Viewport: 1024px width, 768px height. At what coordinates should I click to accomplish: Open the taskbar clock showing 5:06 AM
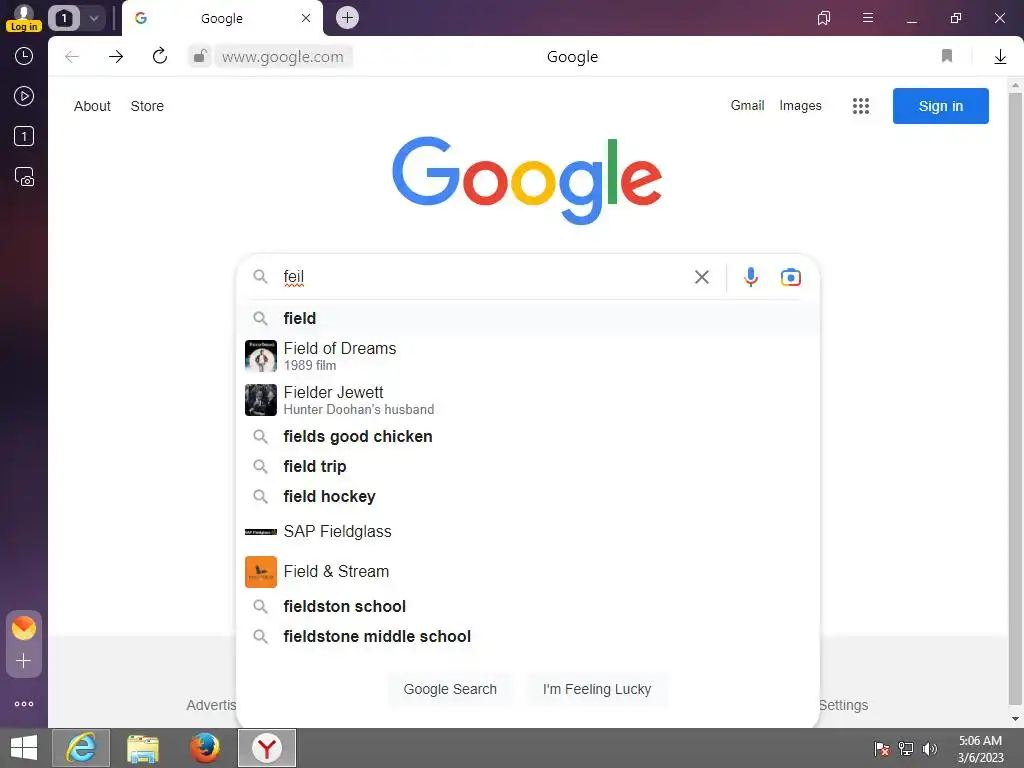pyautogui.click(x=980, y=748)
